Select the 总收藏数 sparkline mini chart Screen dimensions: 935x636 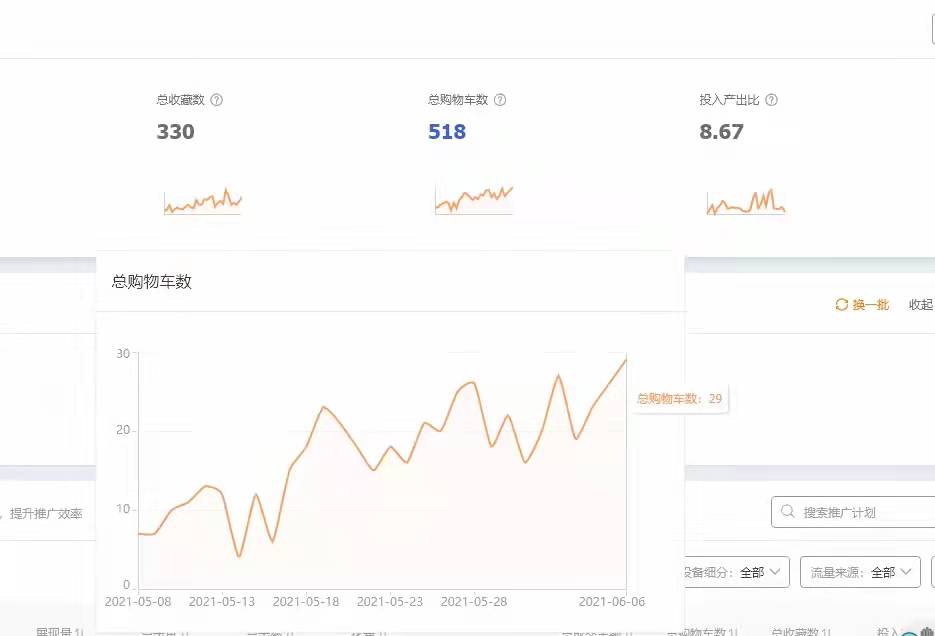point(203,202)
